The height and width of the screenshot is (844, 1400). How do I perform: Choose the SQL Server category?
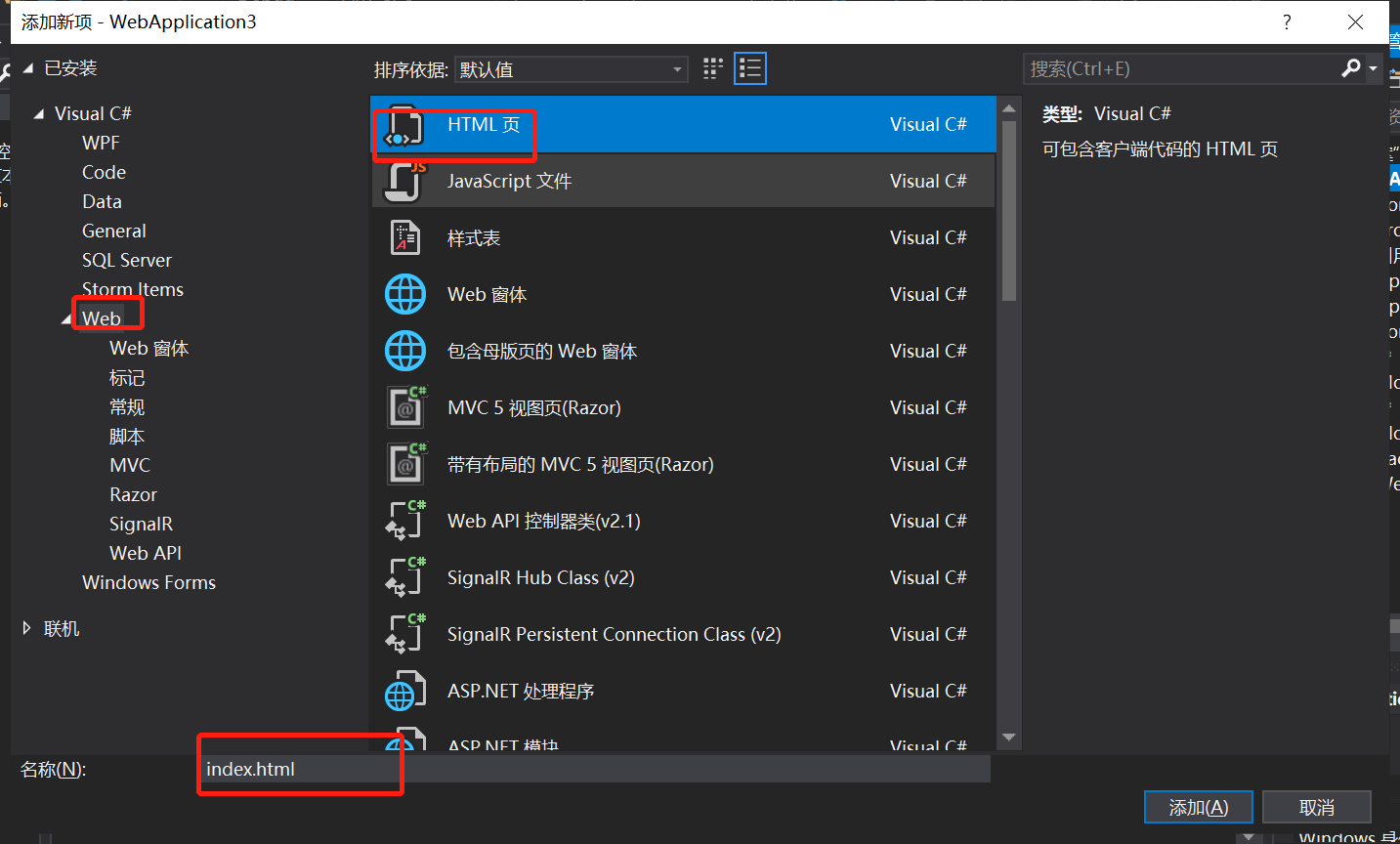pos(127,260)
